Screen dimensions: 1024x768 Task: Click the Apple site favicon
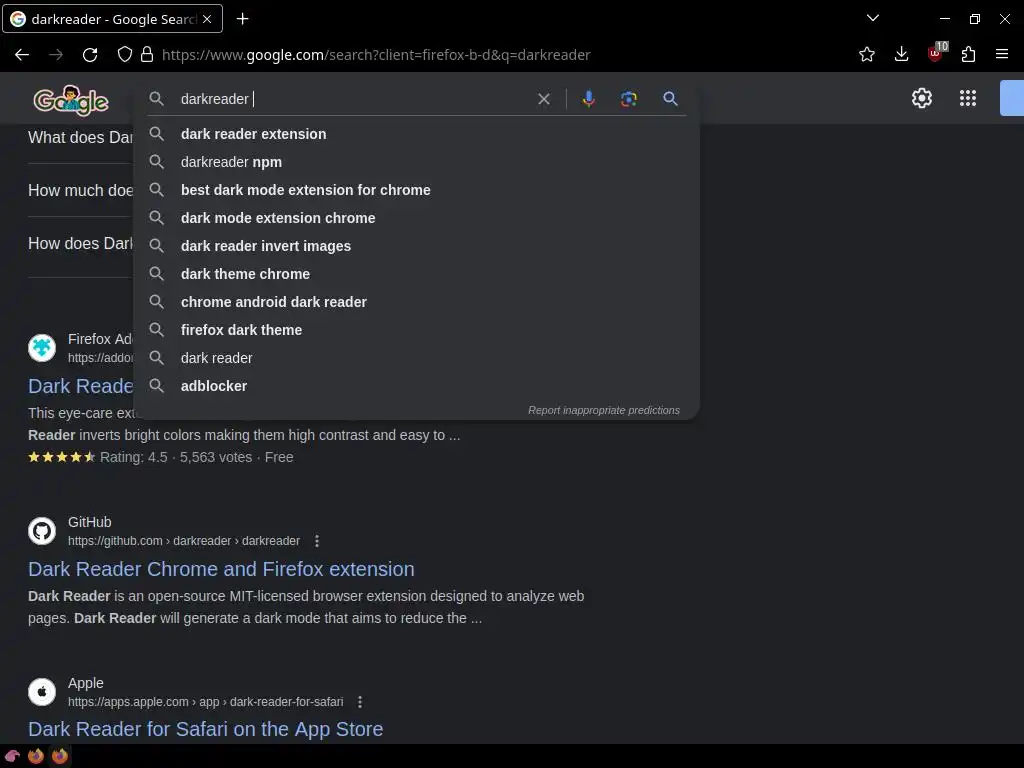click(42, 692)
